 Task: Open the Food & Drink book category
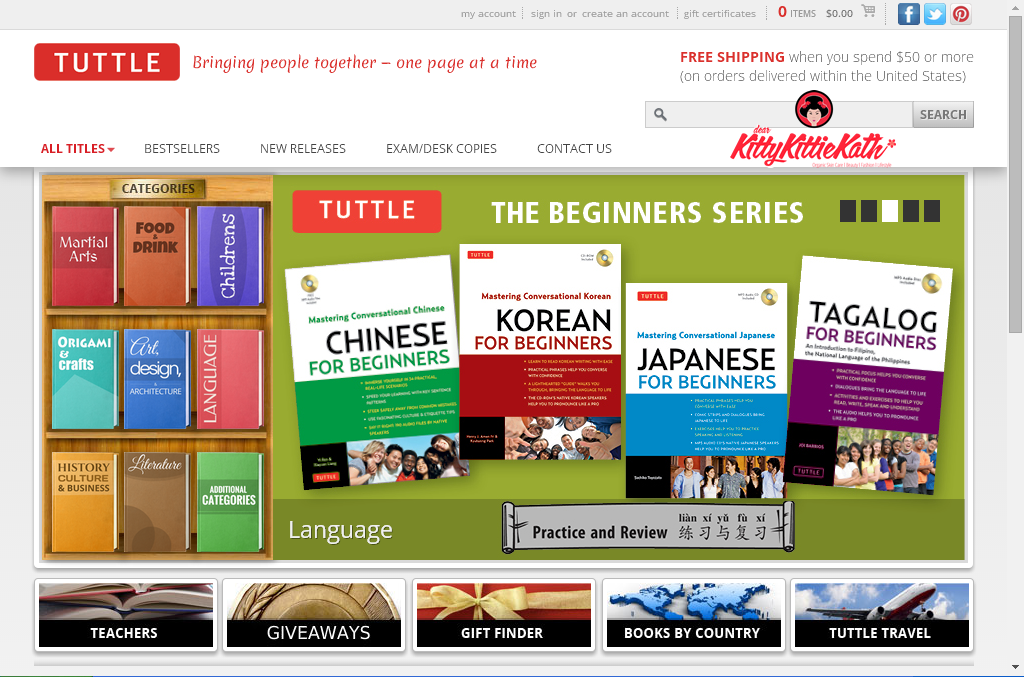point(156,256)
